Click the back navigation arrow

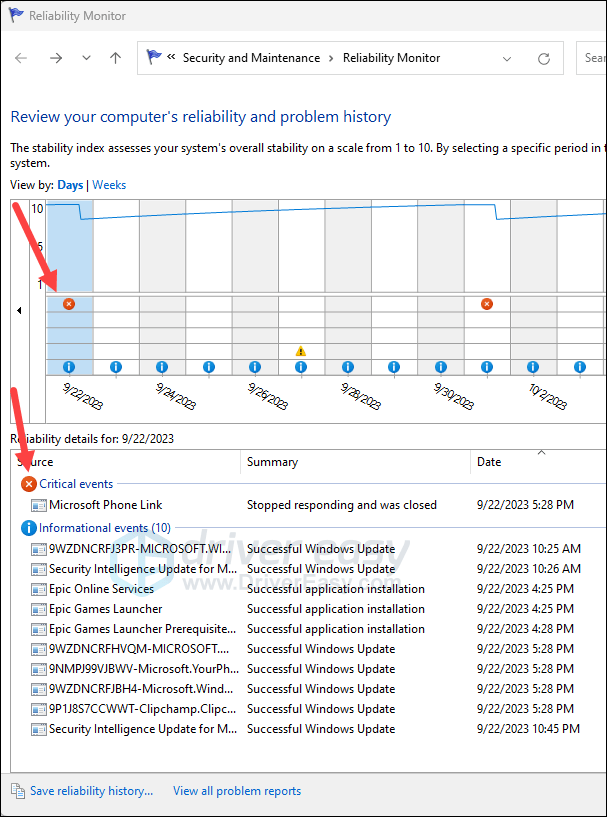pos(20,58)
